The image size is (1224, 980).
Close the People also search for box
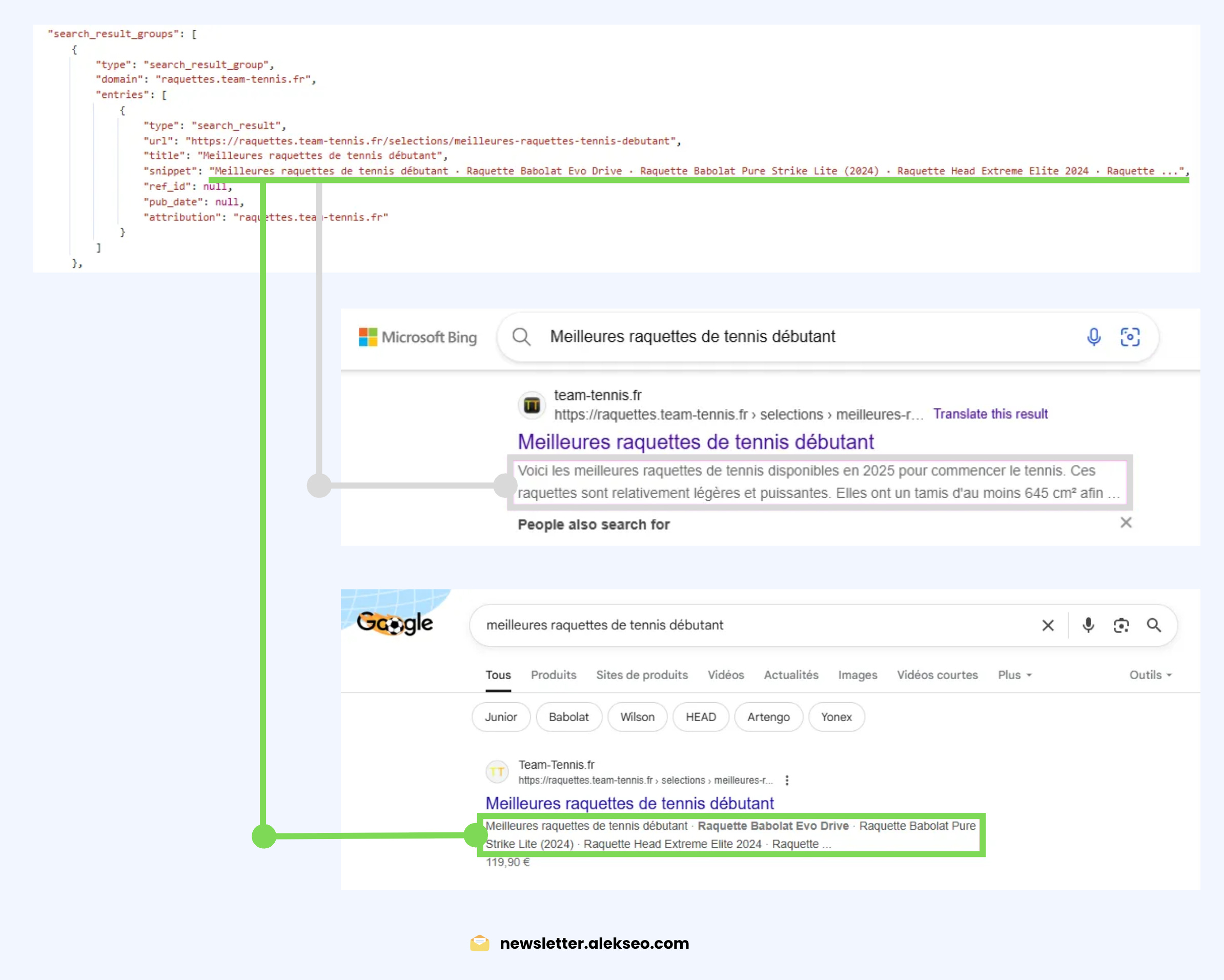1126,522
